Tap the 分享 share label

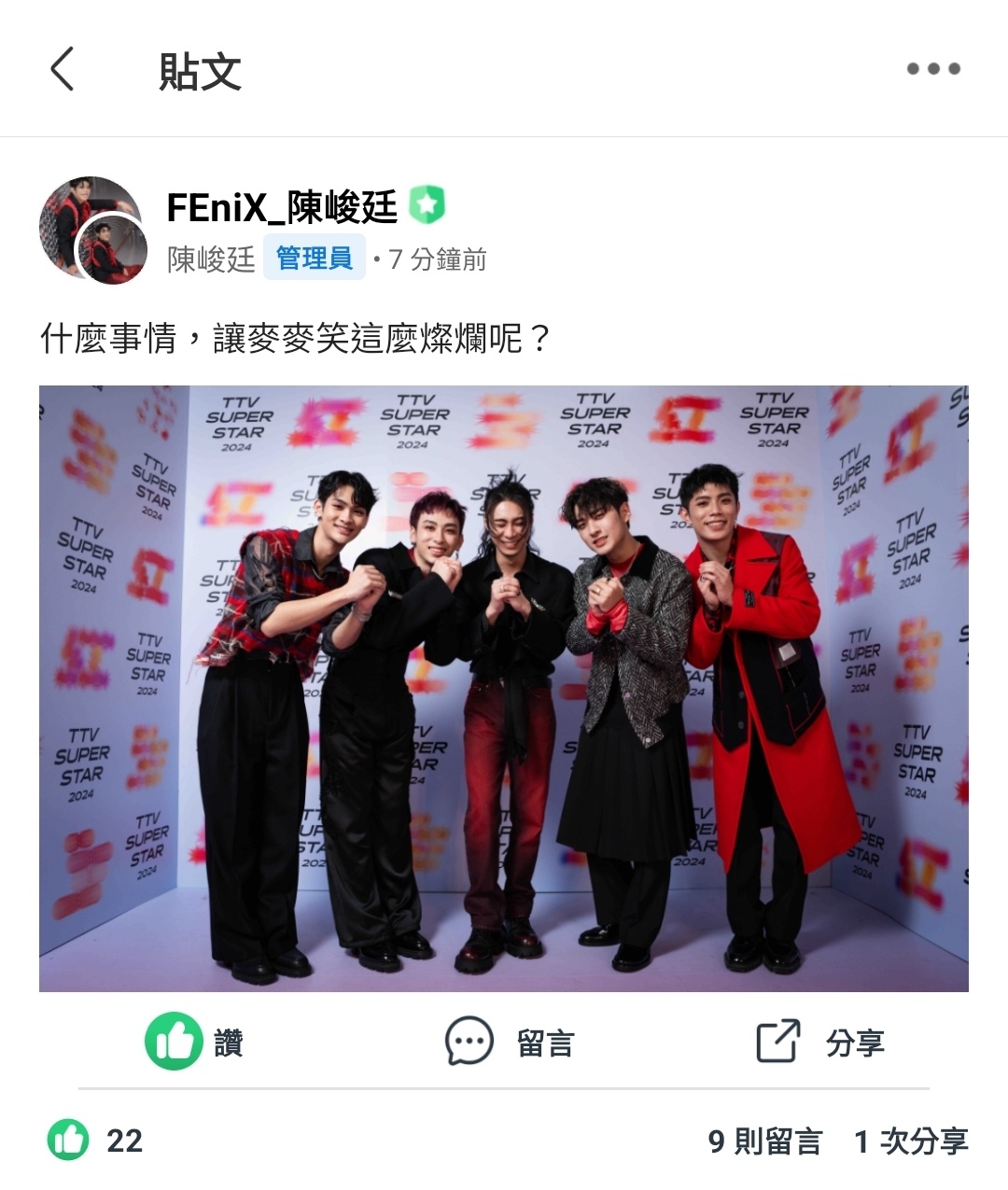(855, 1043)
